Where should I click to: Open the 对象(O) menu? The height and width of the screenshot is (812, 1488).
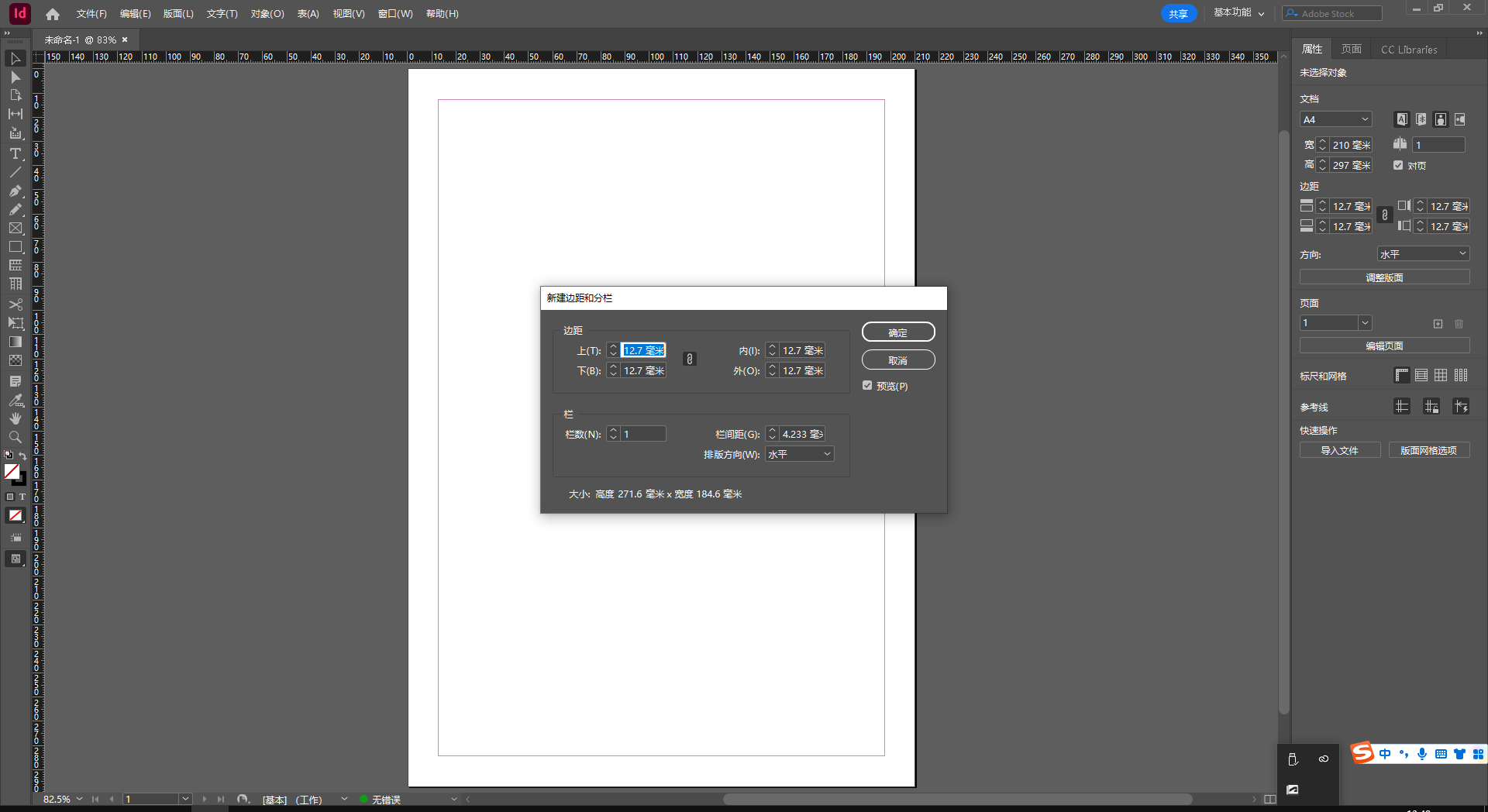point(267,14)
